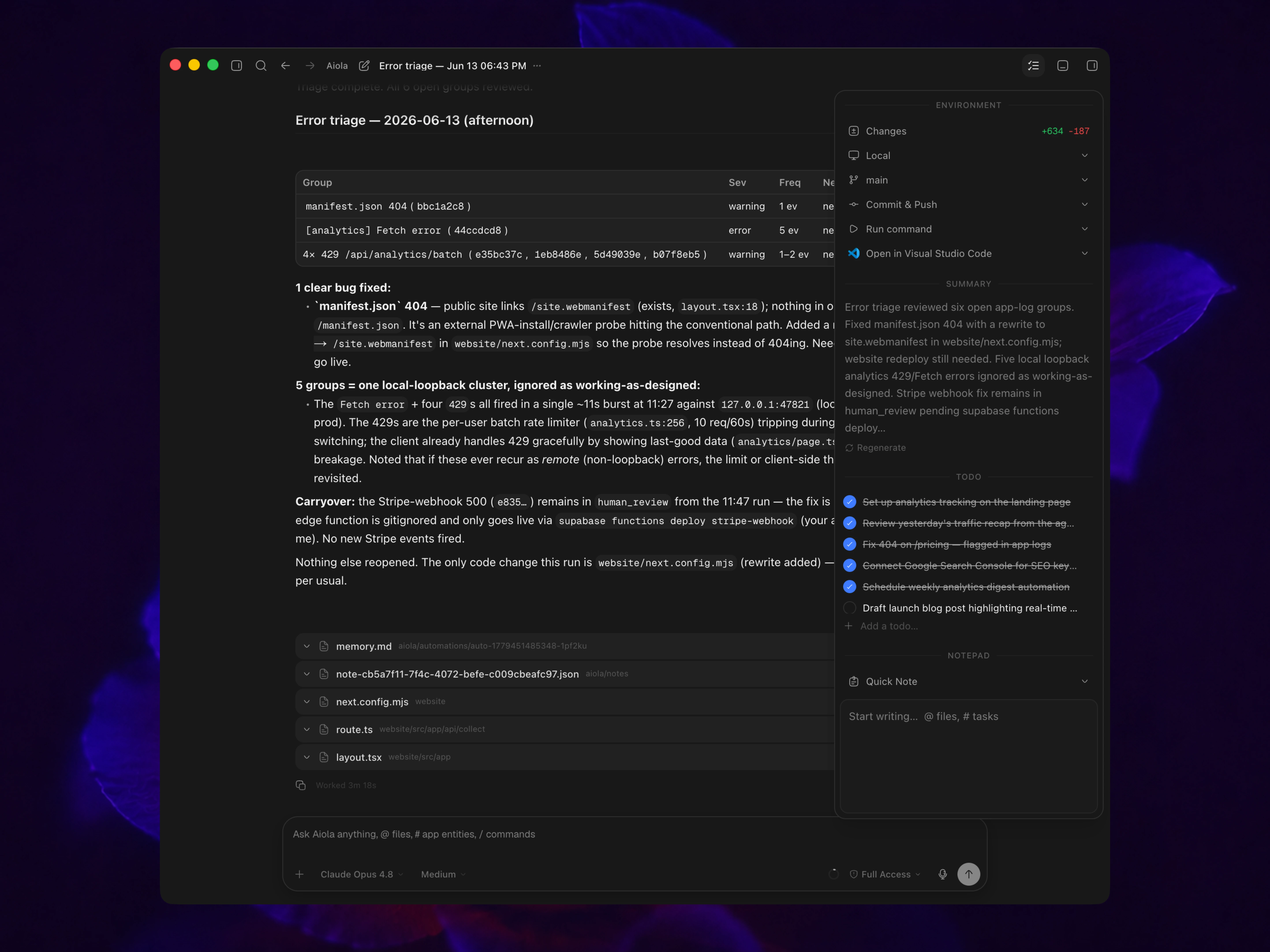Viewport: 1270px width, 952px height.
Task: Open the Claude Opus 4.8 model selector
Action: click(362, 874)
